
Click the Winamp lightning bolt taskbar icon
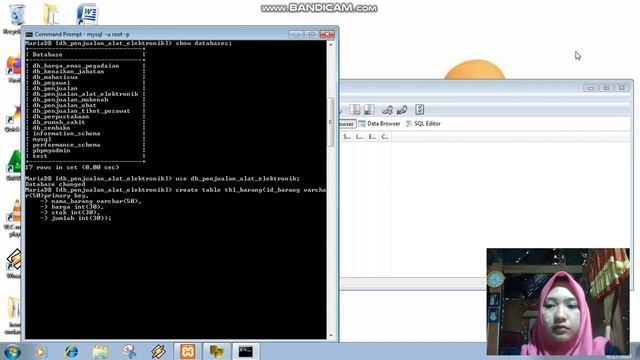158,351
